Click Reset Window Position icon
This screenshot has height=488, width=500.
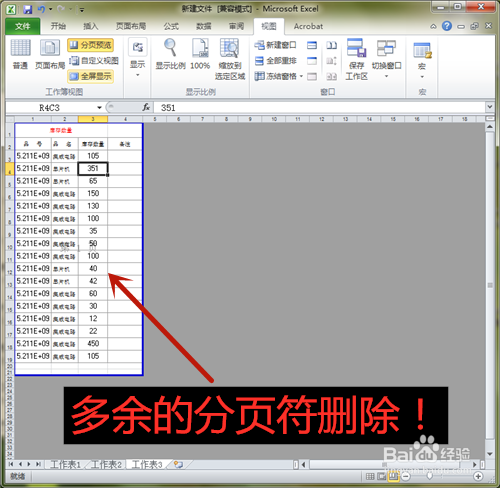click(x=331, y=77)
